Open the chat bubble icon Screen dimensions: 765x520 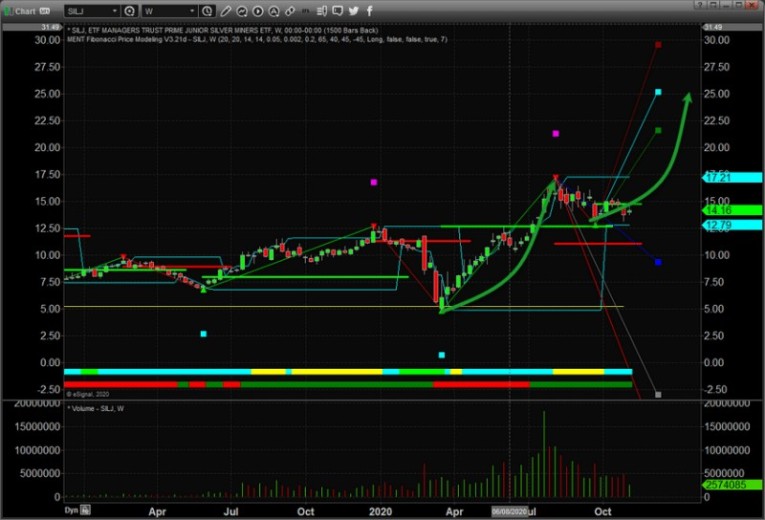337,10
